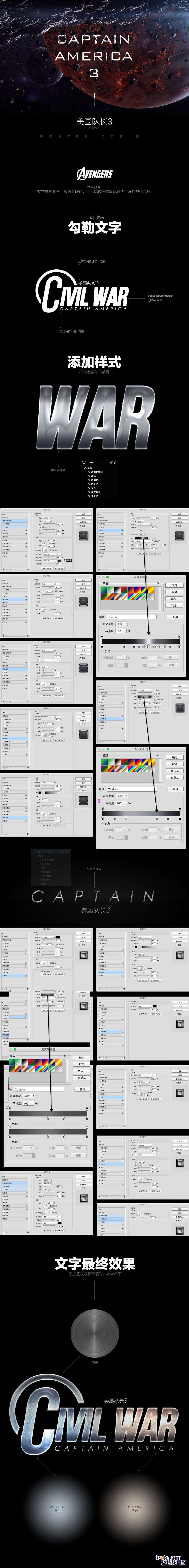Click 取消 in the two-bar gradient editor
This screenshot has width=189, height=1568.
[x=82, y=1065]
